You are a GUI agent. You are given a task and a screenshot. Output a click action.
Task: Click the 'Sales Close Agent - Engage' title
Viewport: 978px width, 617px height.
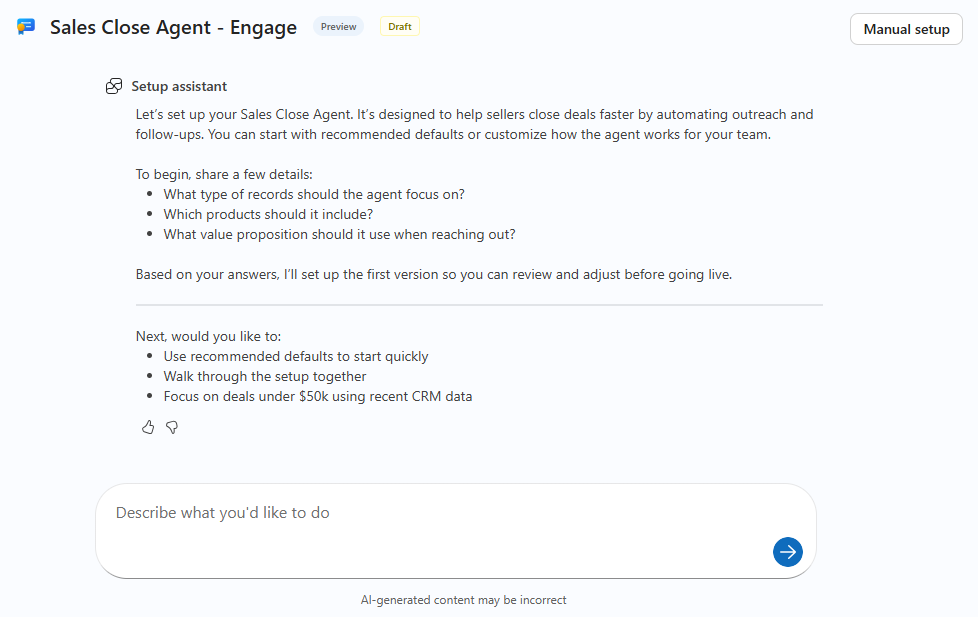[x=173, y=27]
